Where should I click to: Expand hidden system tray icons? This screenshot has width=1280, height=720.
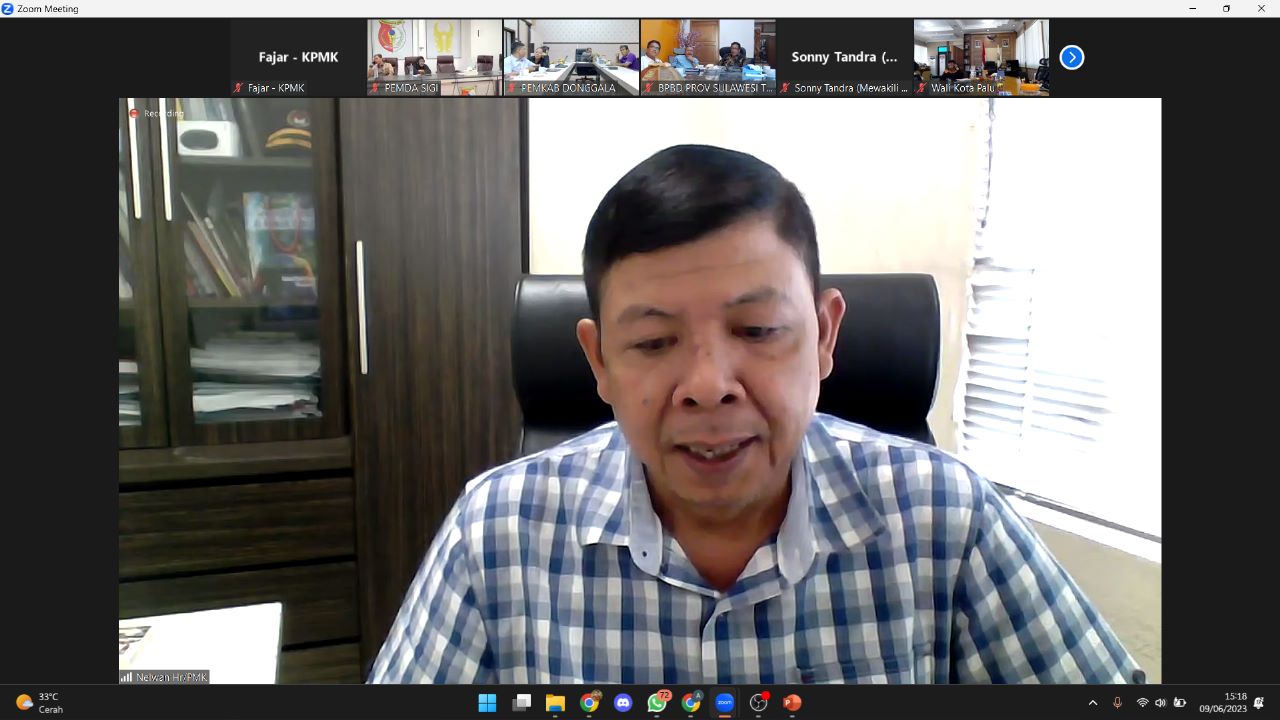pyautogui.click(x=1092, y=703)
